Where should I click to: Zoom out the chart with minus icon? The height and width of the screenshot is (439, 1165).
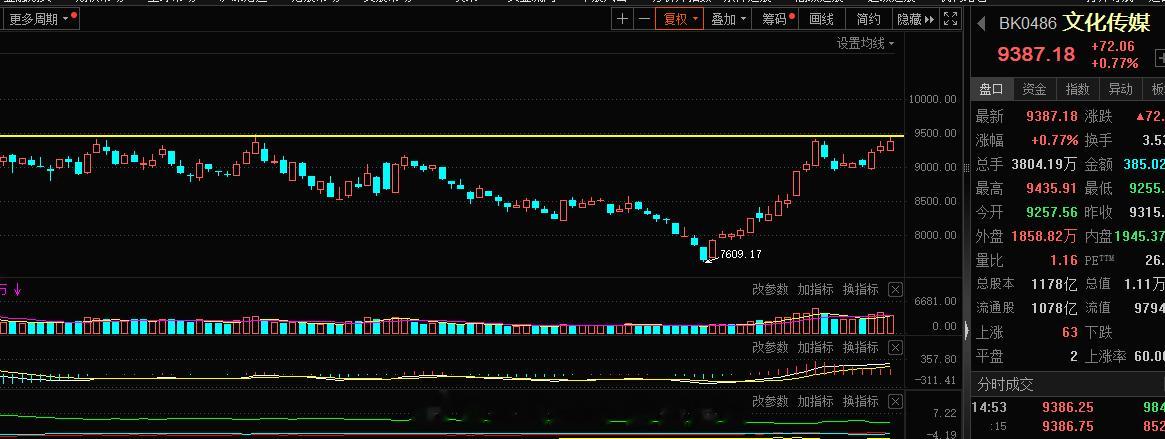[644, 19]
